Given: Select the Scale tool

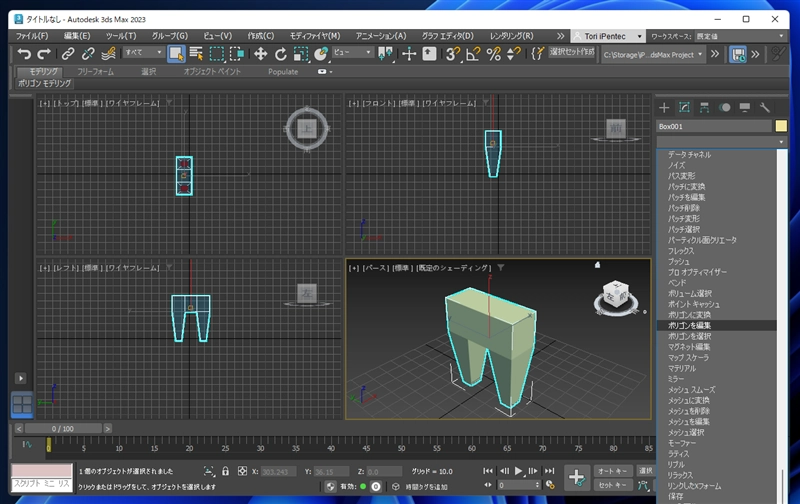Looking at the screenshot, I should tap(301, 54).
